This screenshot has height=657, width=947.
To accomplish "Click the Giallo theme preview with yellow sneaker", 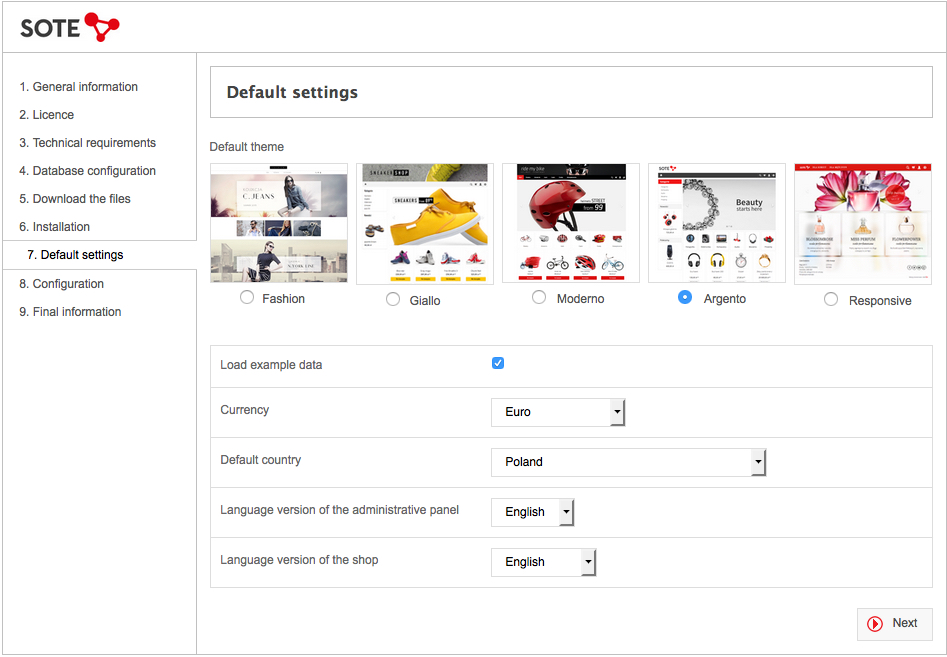I will point(425,224).
